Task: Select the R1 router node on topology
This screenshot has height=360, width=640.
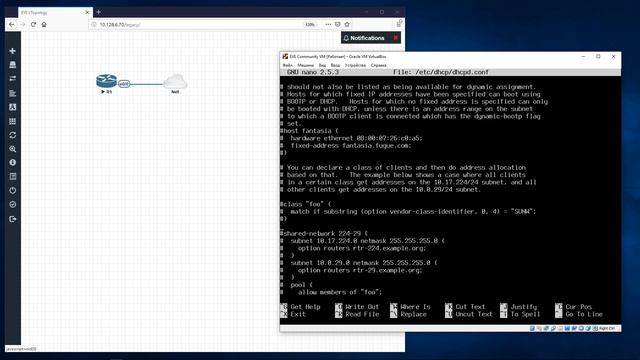Action: 107,82
